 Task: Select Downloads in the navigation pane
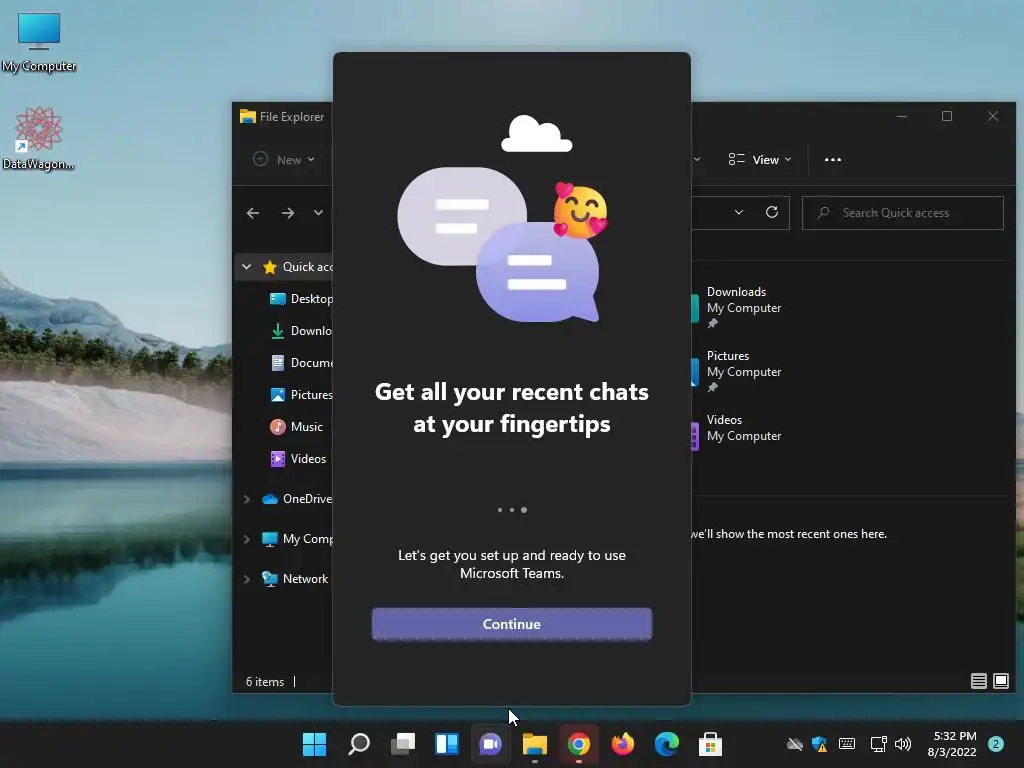click(300, 330)
